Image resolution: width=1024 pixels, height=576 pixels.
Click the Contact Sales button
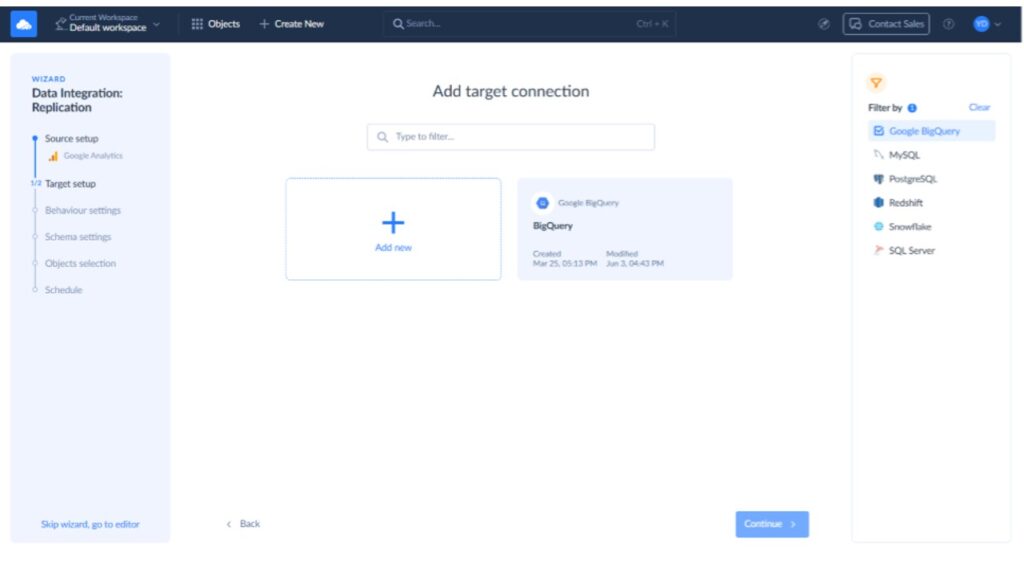(x=886, y=24)
